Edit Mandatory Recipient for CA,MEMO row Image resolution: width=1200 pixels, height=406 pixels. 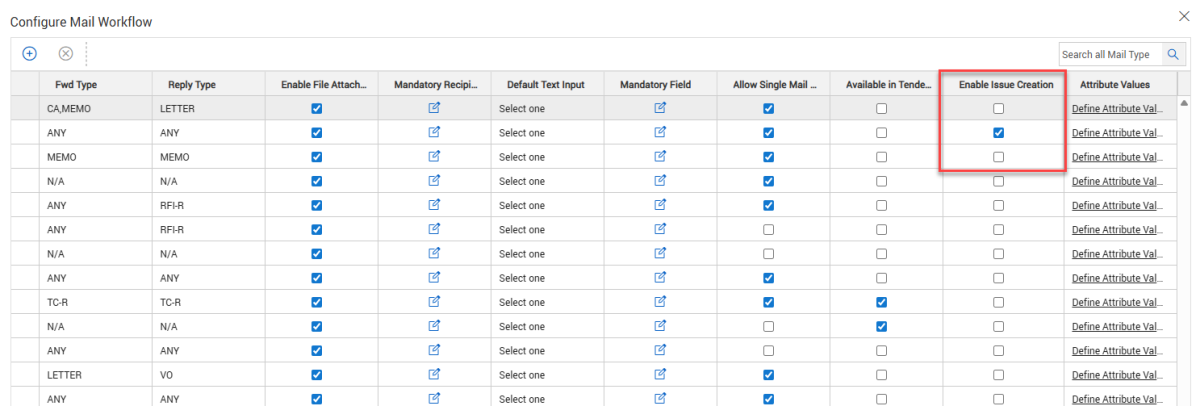(x=434, y=108)
